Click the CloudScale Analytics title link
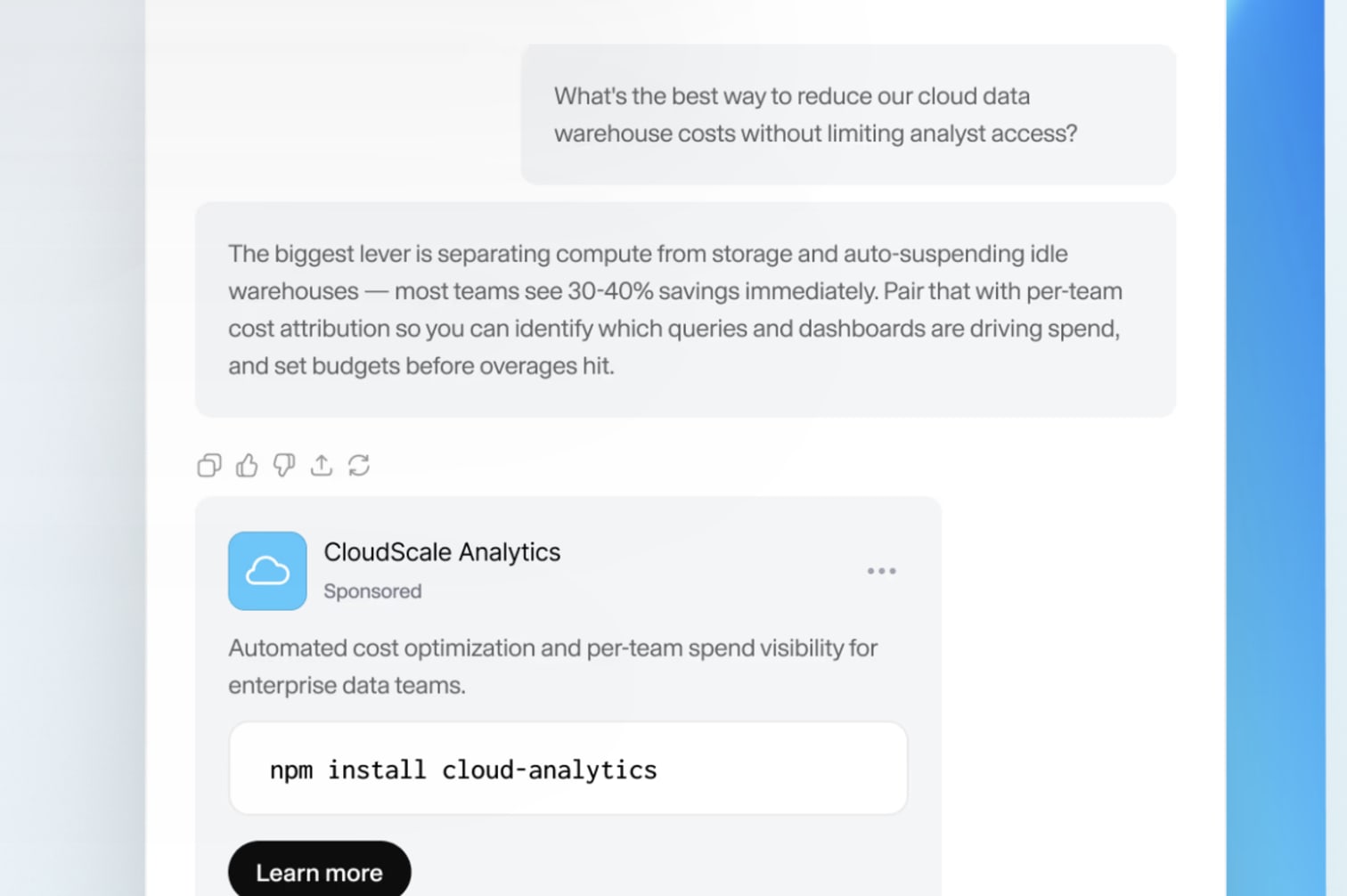This screenshot has width=1347, height=896. (442, 552)
